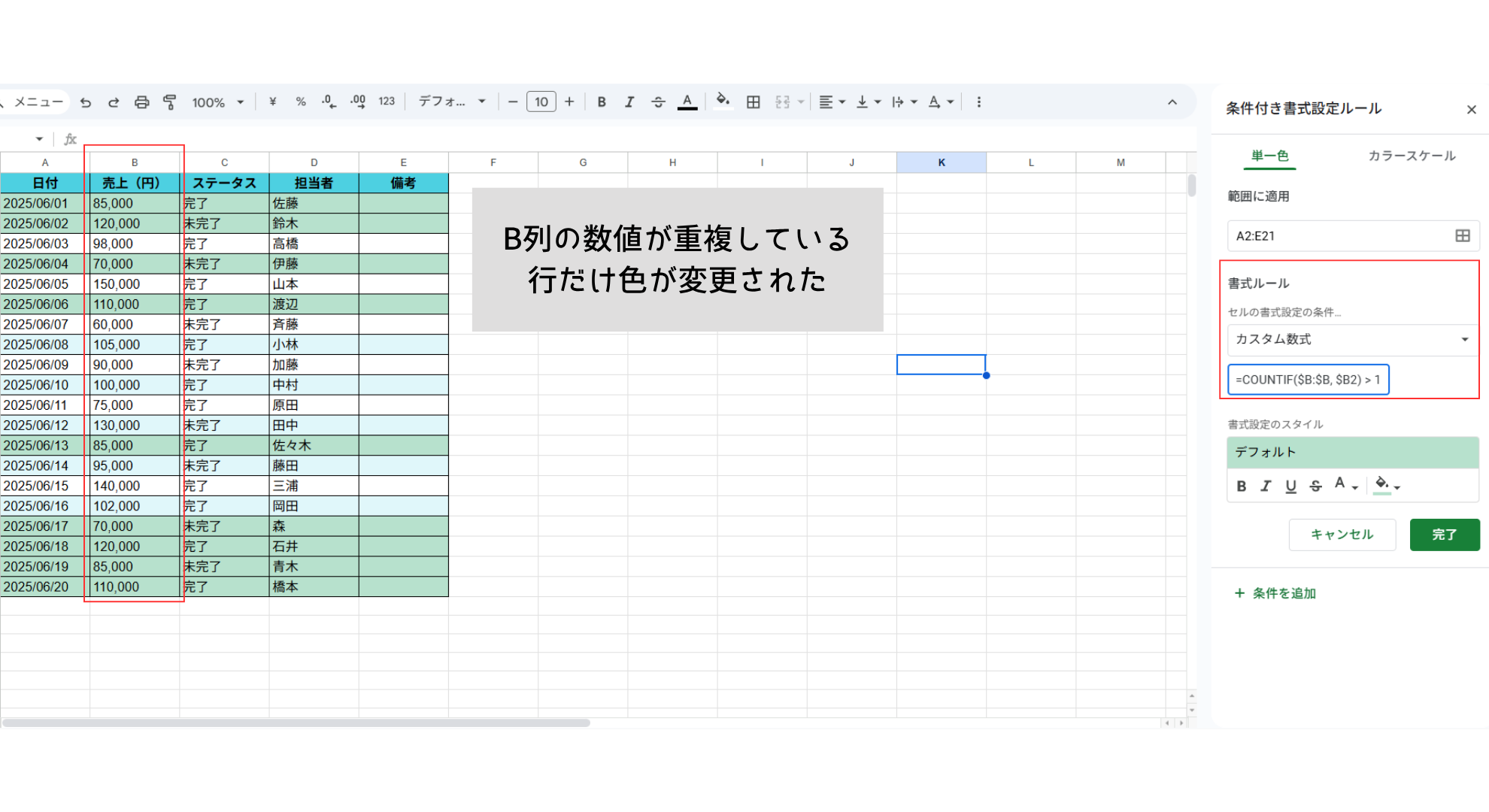Viewport: 1489px width, 812px height.
Task: Click the horizontal scrollbar of the sheet
Action: 296,723
